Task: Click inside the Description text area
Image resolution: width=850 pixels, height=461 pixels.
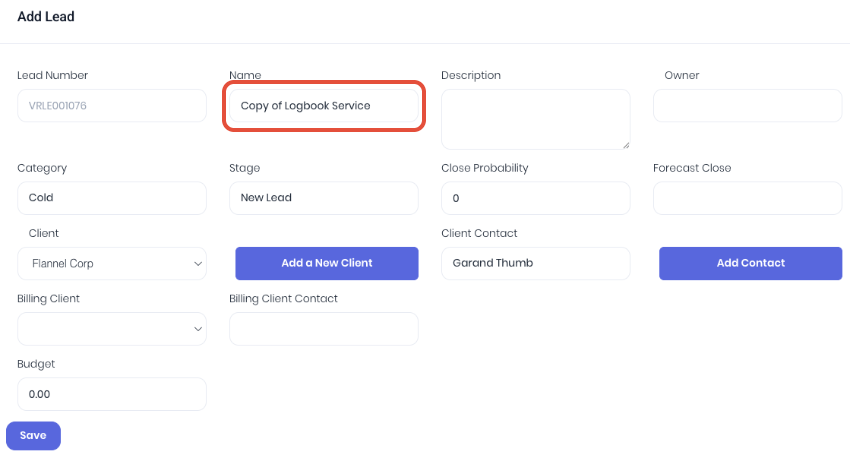Action: [x=536, y=119]
